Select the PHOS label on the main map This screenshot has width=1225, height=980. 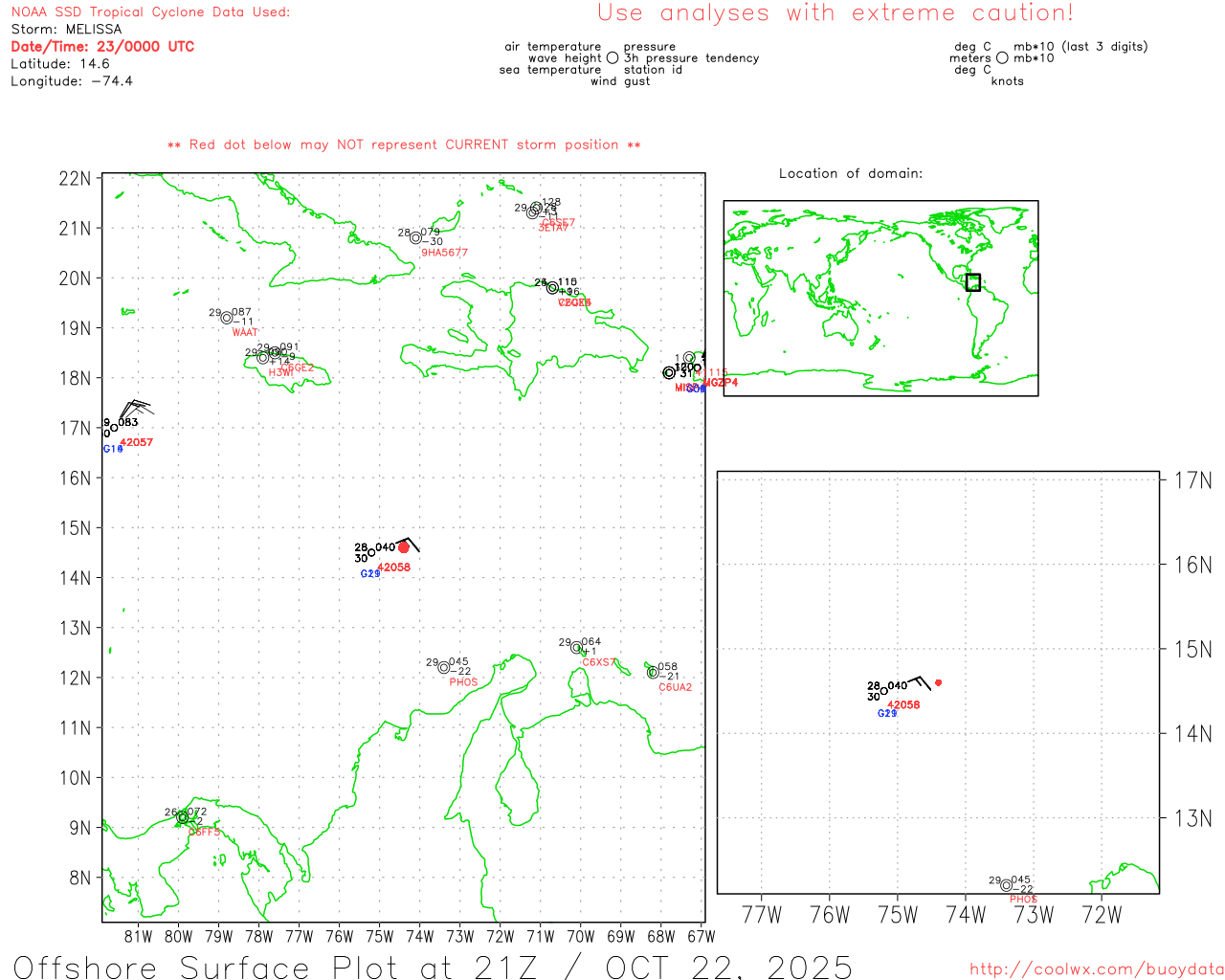point(463,682)
